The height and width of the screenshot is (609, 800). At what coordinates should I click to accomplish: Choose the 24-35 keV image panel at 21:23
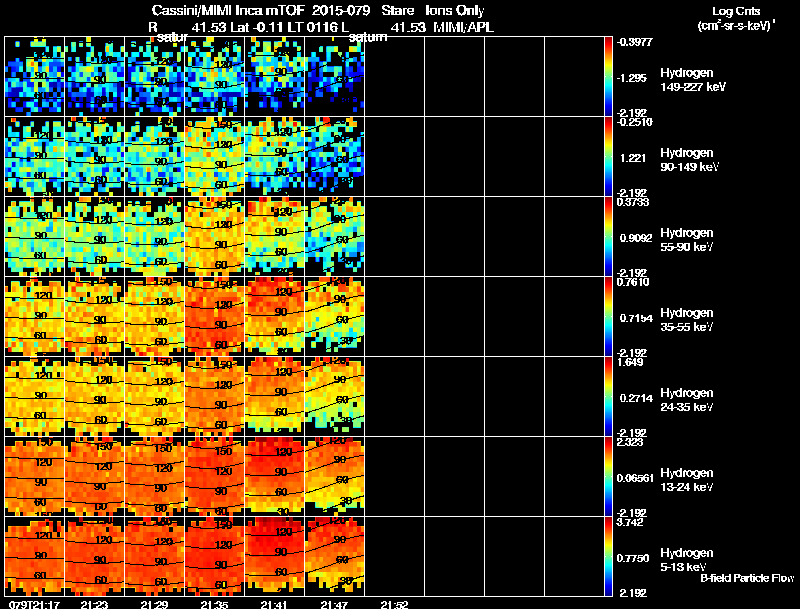click(94, 396)
